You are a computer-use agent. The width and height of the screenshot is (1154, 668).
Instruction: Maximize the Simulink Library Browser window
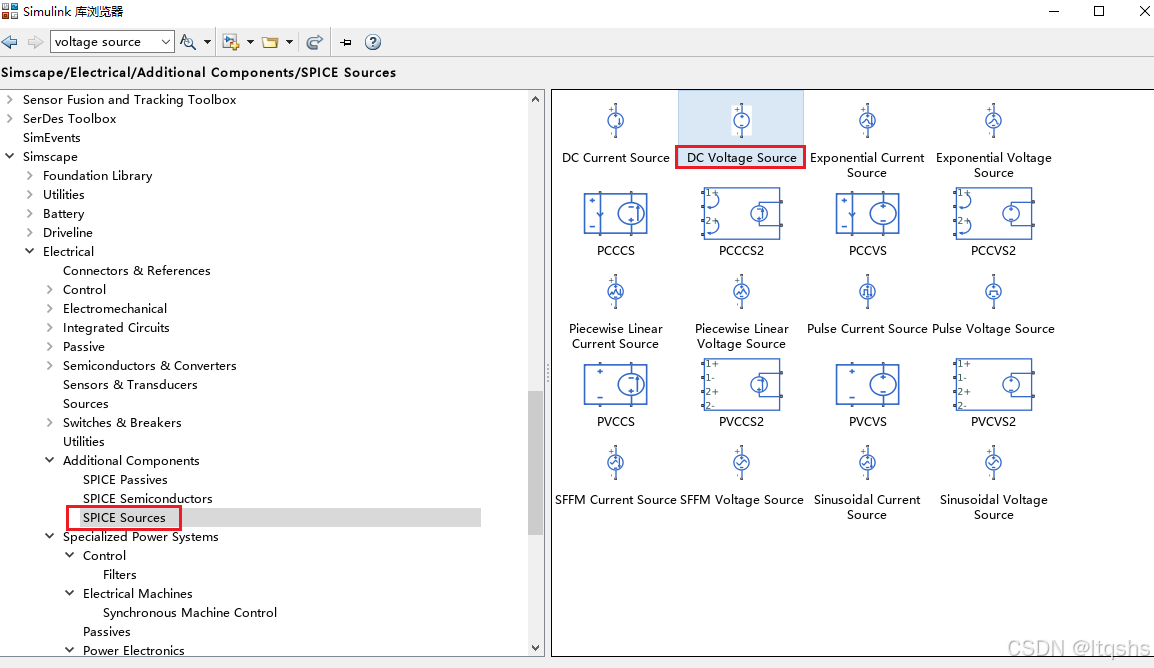click(1099, 11)
